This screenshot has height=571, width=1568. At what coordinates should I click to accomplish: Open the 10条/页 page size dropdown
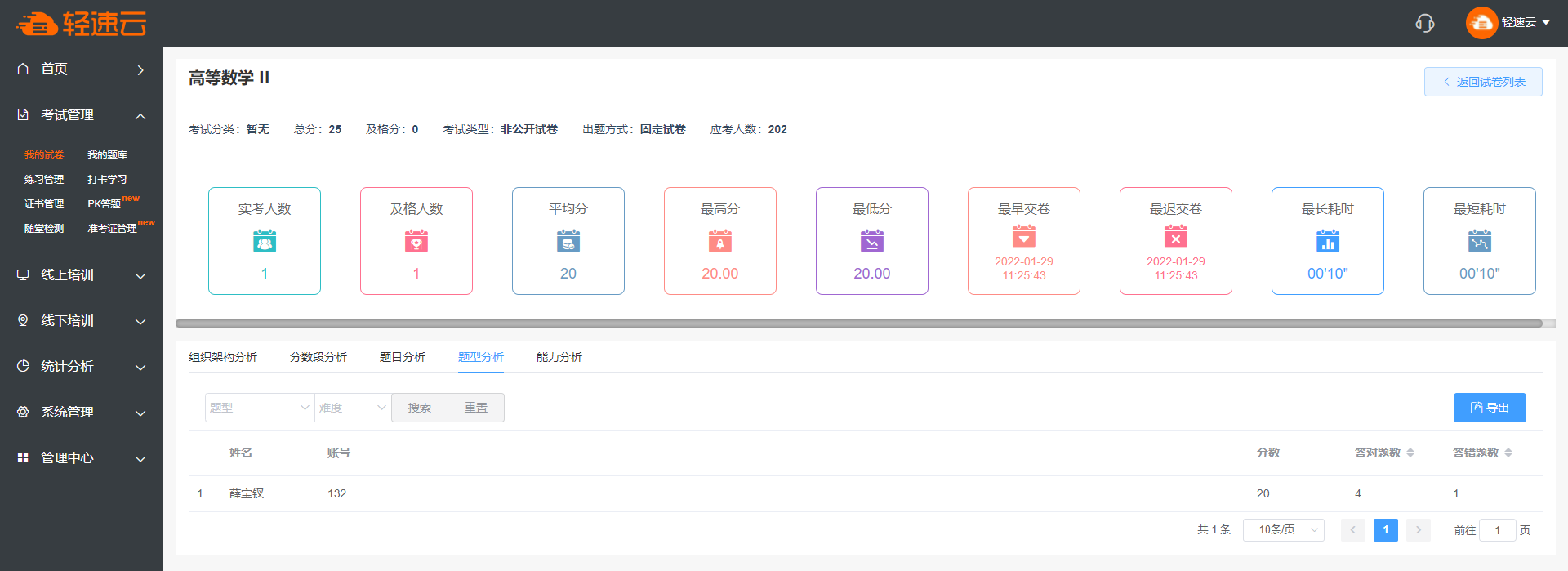1283,530
